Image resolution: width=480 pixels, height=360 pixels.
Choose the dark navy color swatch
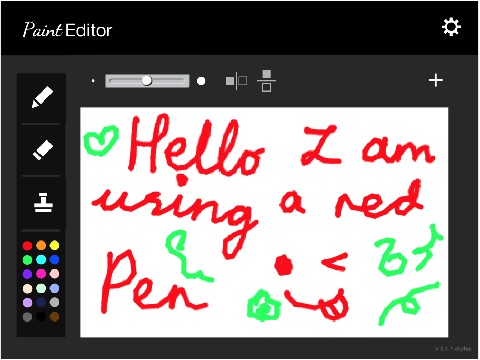point(41,302)
